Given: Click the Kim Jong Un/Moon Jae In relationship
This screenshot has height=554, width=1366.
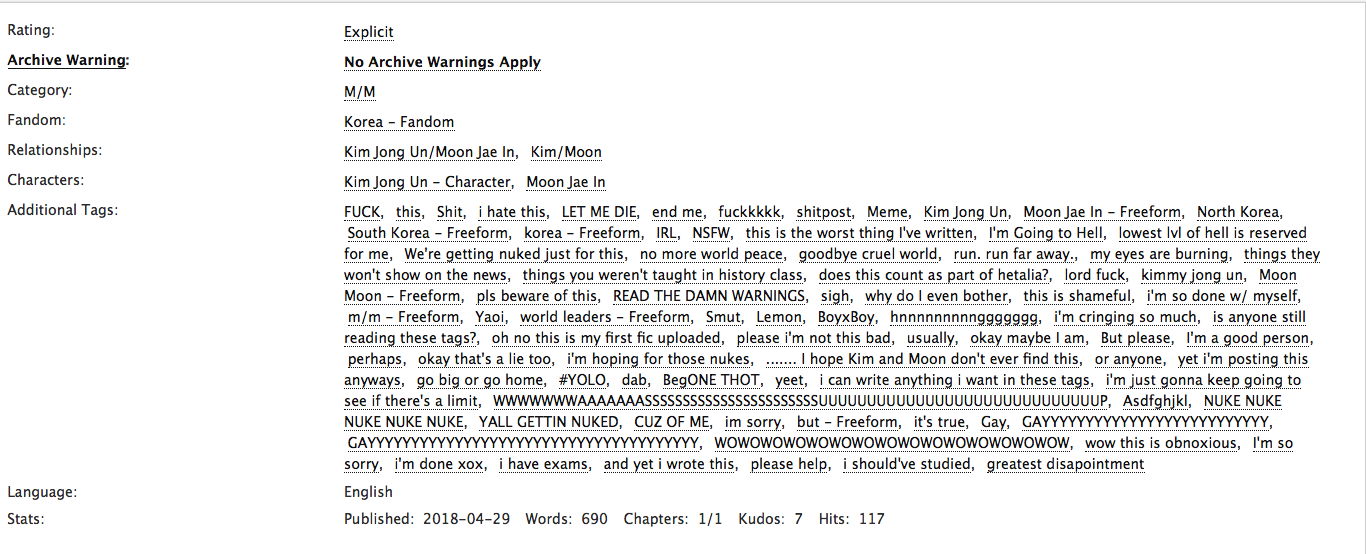Looking at the screenshot, I should tap(430, 152).
